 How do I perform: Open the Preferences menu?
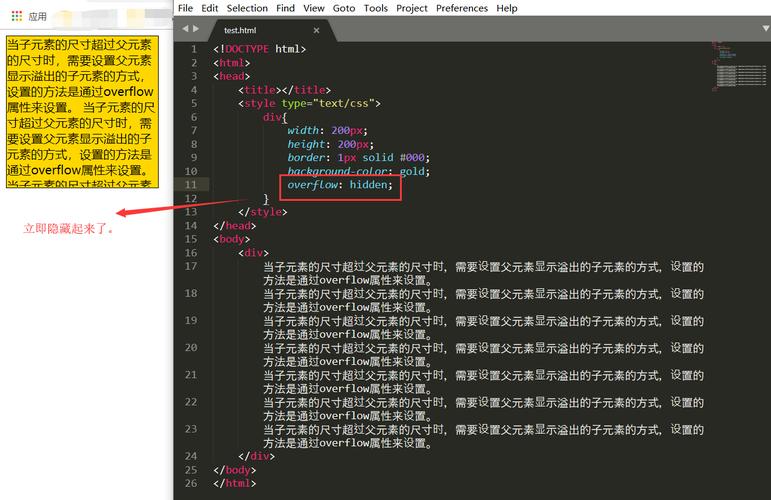(462, 8)
